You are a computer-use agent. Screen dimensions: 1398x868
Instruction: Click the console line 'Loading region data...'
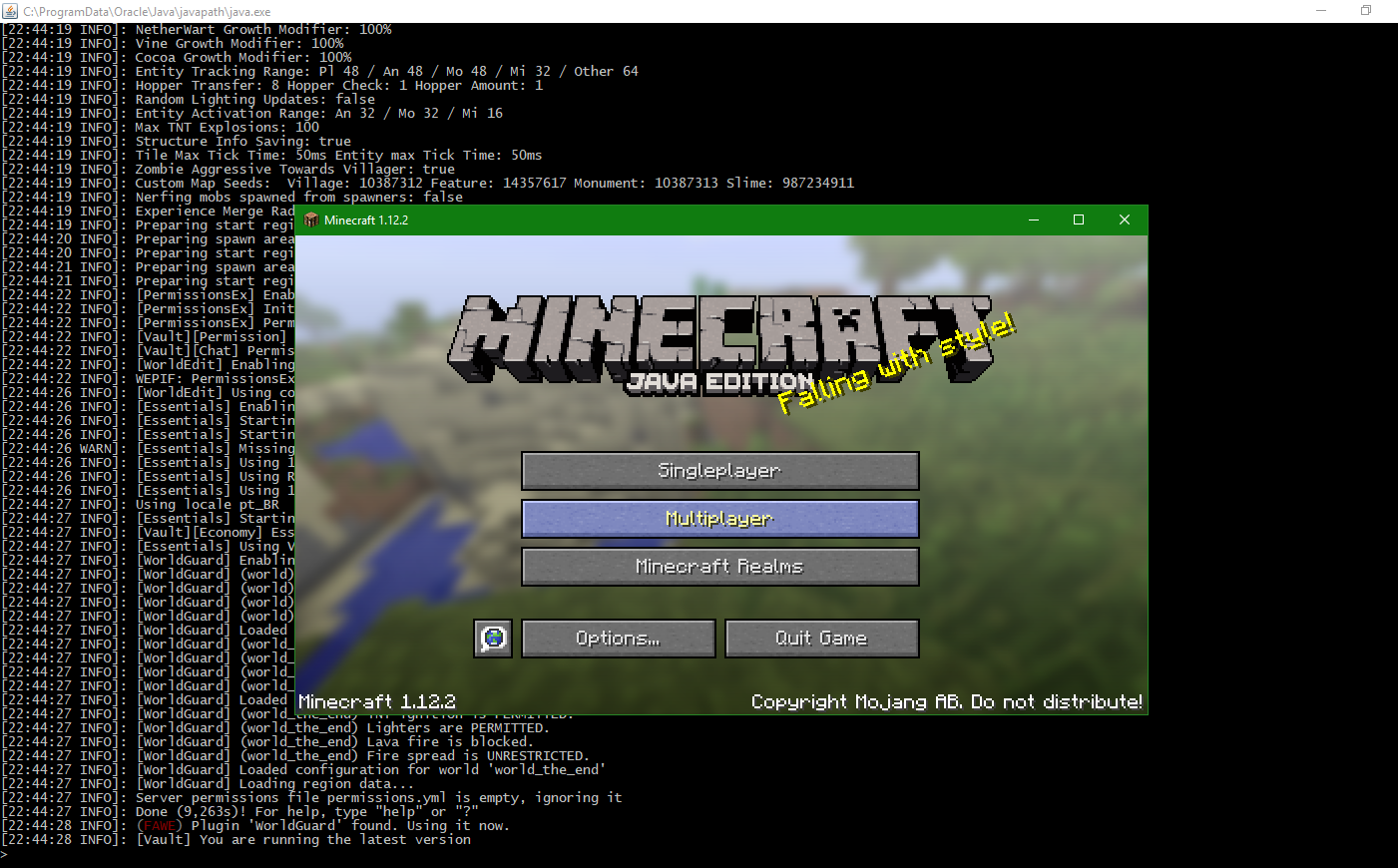pyautogui.click(x=208, y=783)
